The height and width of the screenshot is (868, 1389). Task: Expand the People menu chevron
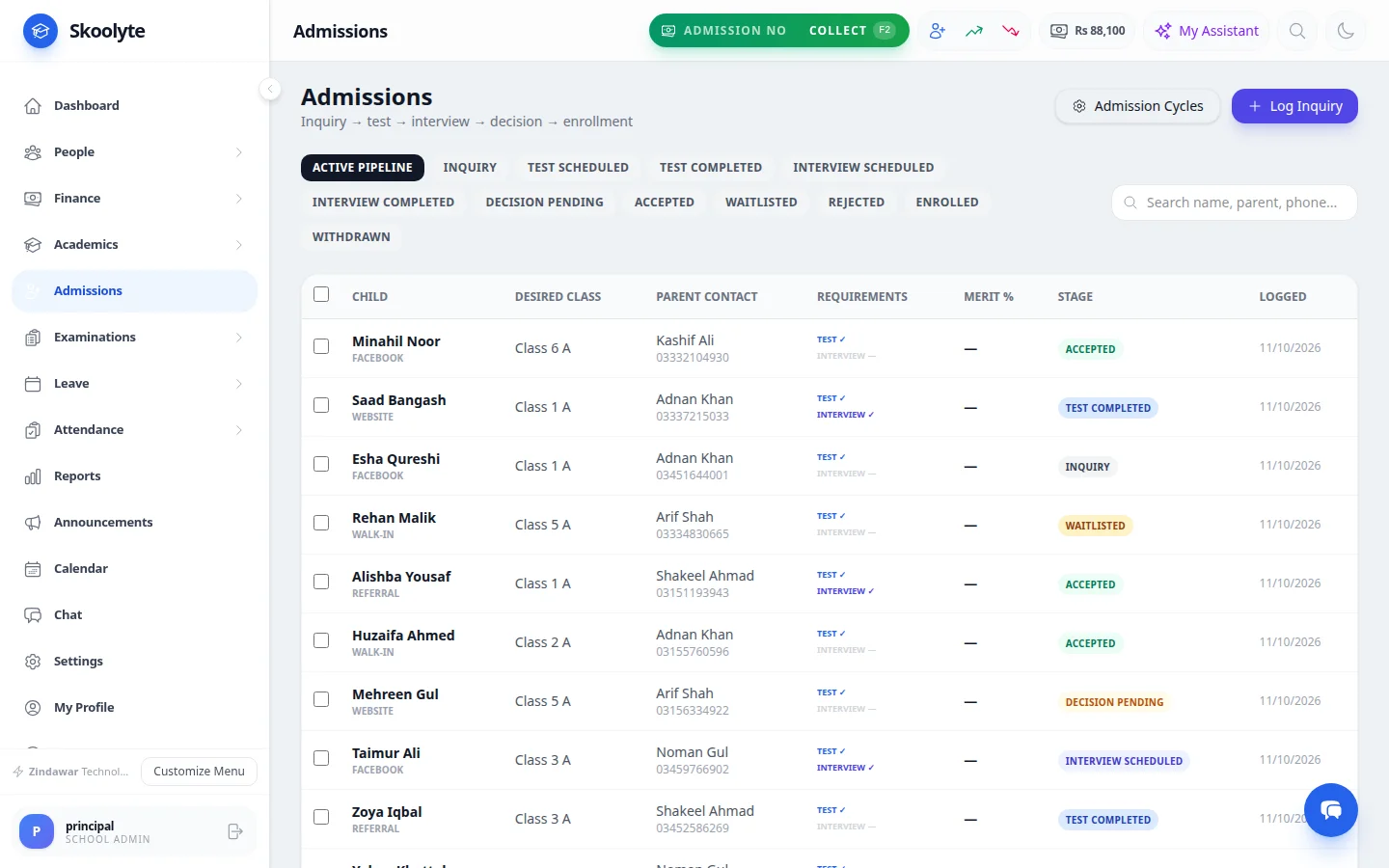(239, 152)
